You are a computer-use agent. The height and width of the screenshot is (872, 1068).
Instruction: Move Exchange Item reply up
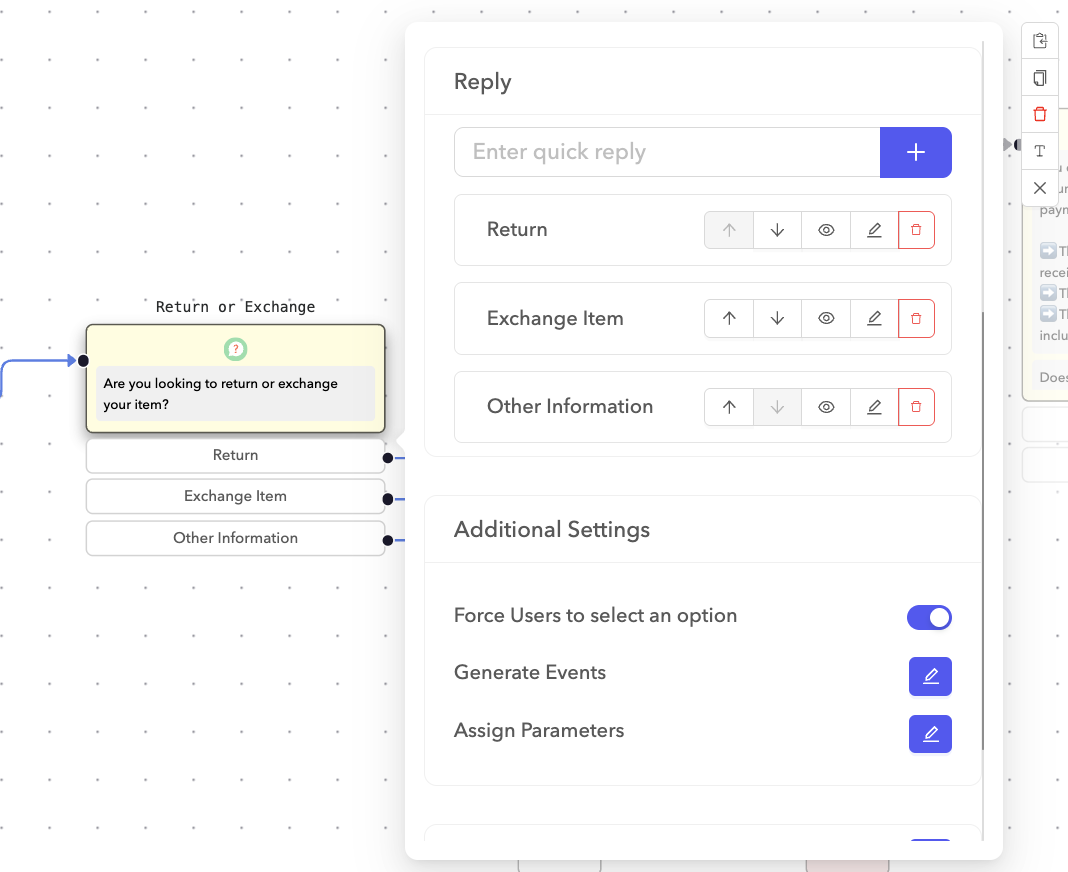[729, 318]
